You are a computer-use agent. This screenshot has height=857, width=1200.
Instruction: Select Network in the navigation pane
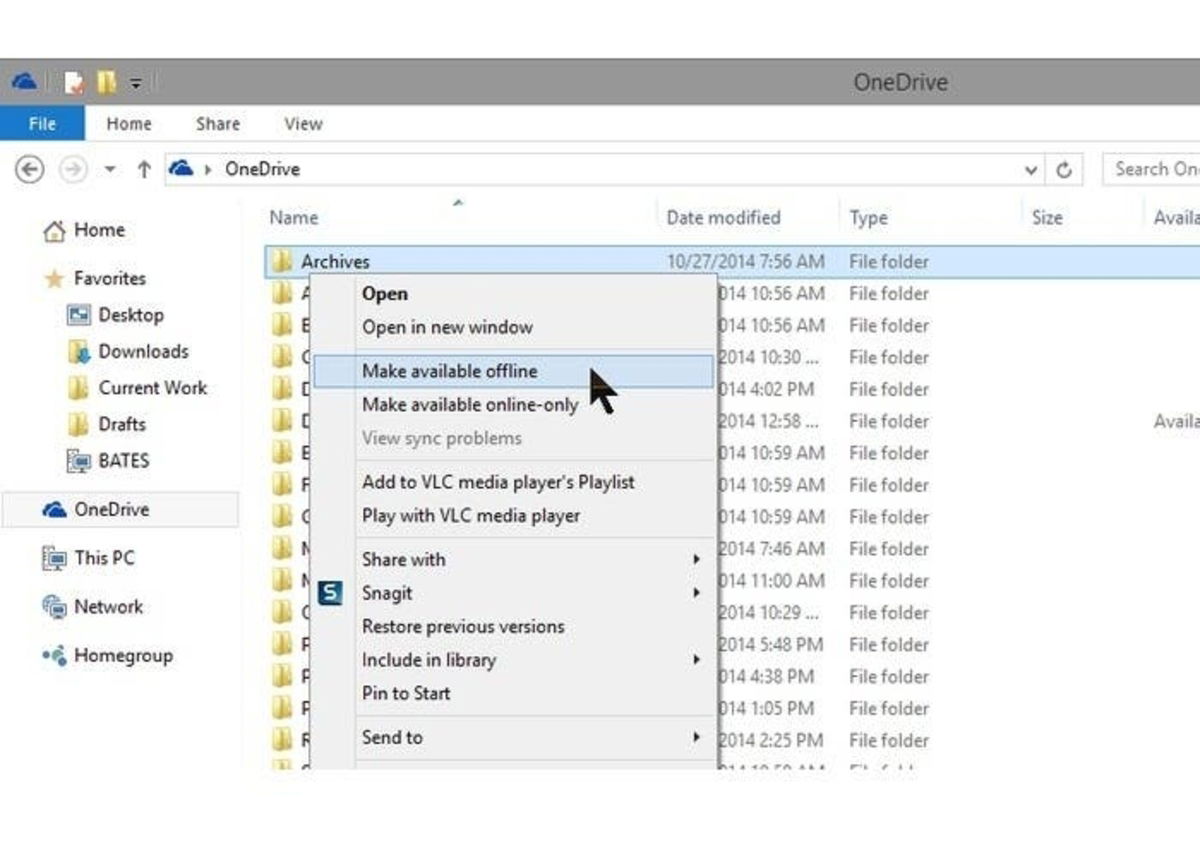coord(108,606)
